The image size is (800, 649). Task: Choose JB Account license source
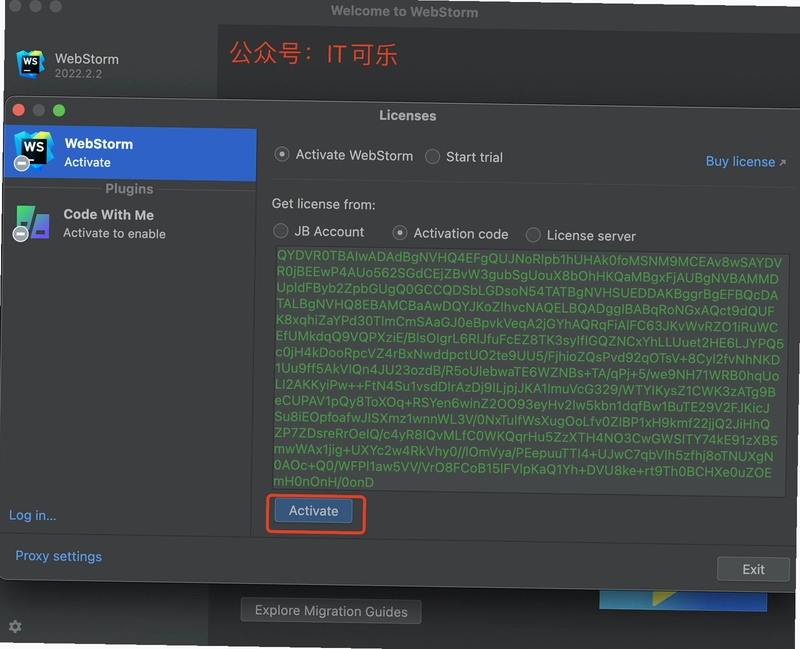click(281, 231)
